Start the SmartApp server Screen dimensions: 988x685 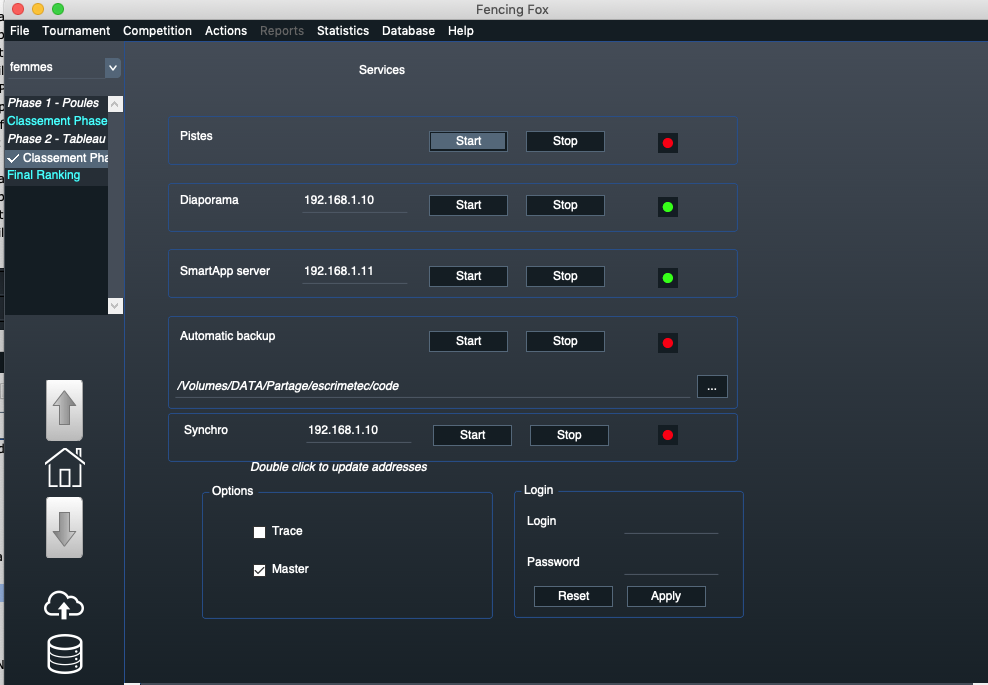[x=468, y=276]
